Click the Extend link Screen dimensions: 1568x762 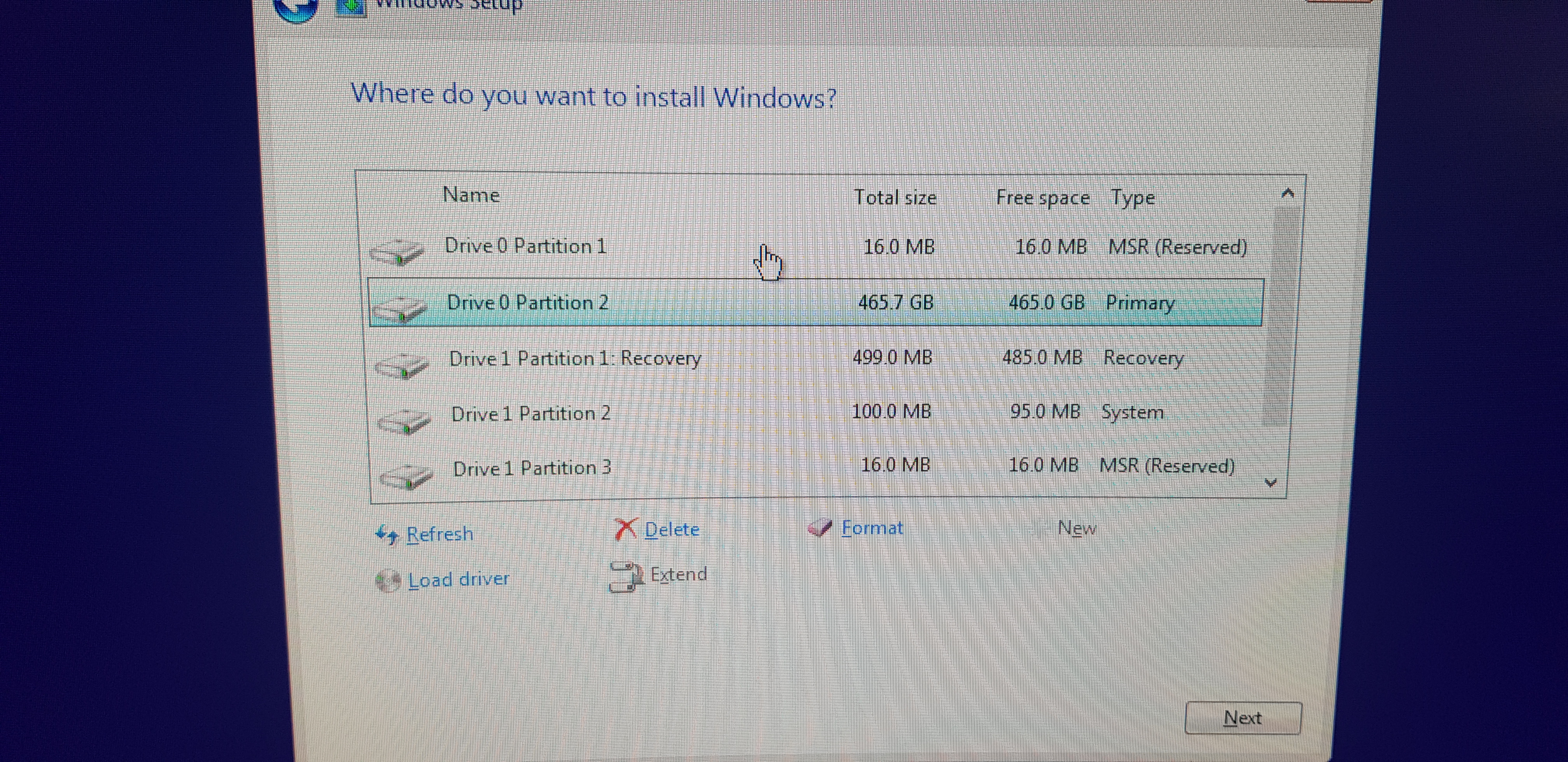[679, 574]
